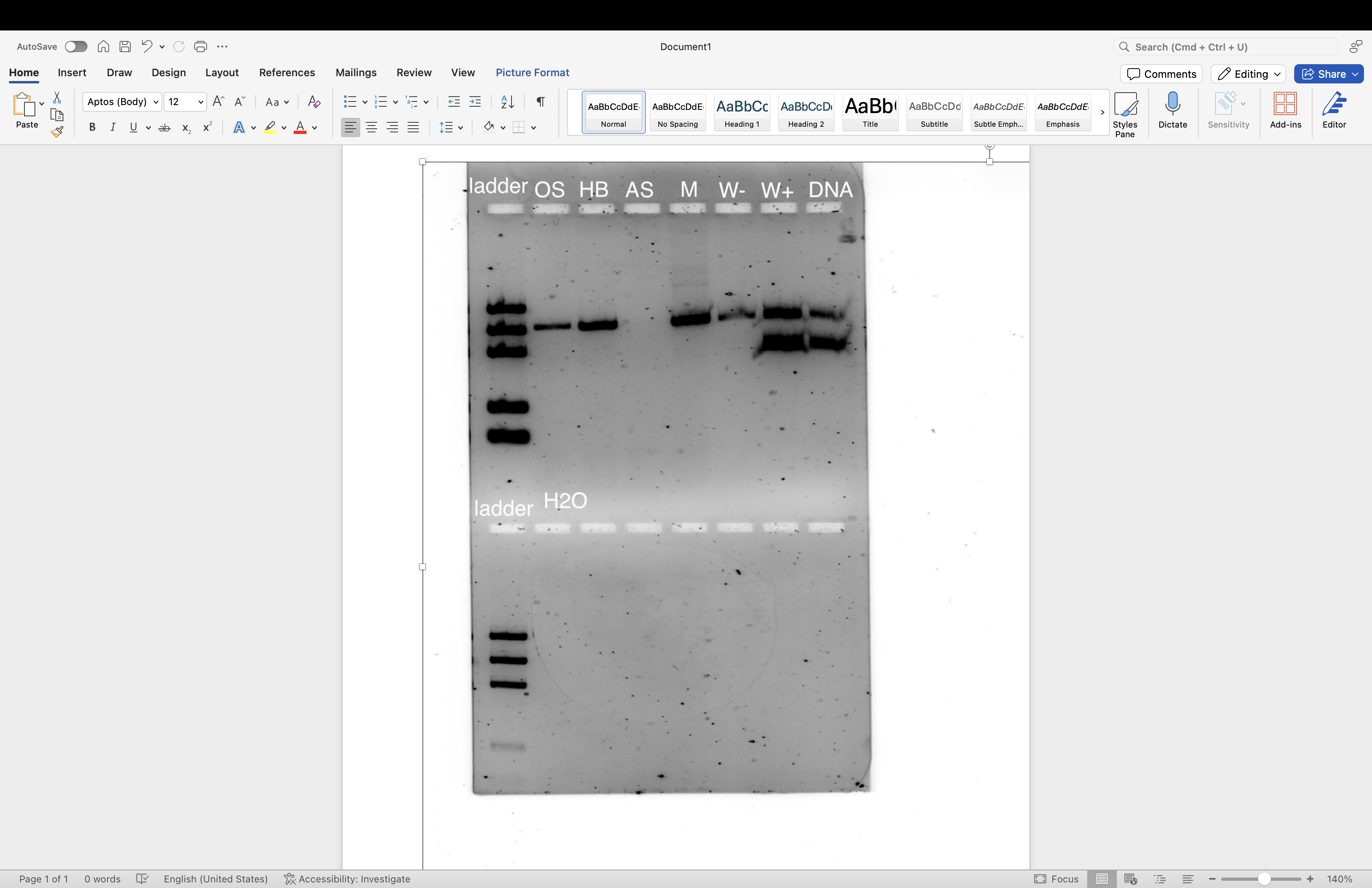Image resolution: width=1372 pixels, height=888 pixels.
Task: Click the Format Painter brush icon
Action: pyautogui.click(x=57, y=132)
